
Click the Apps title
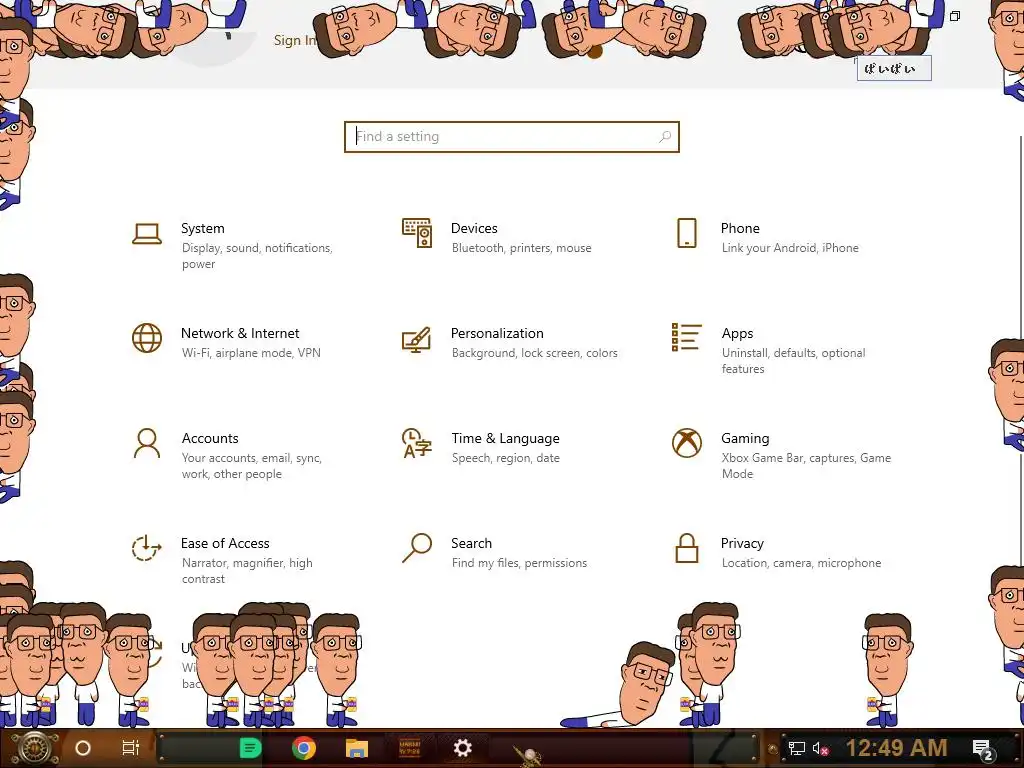737,334
